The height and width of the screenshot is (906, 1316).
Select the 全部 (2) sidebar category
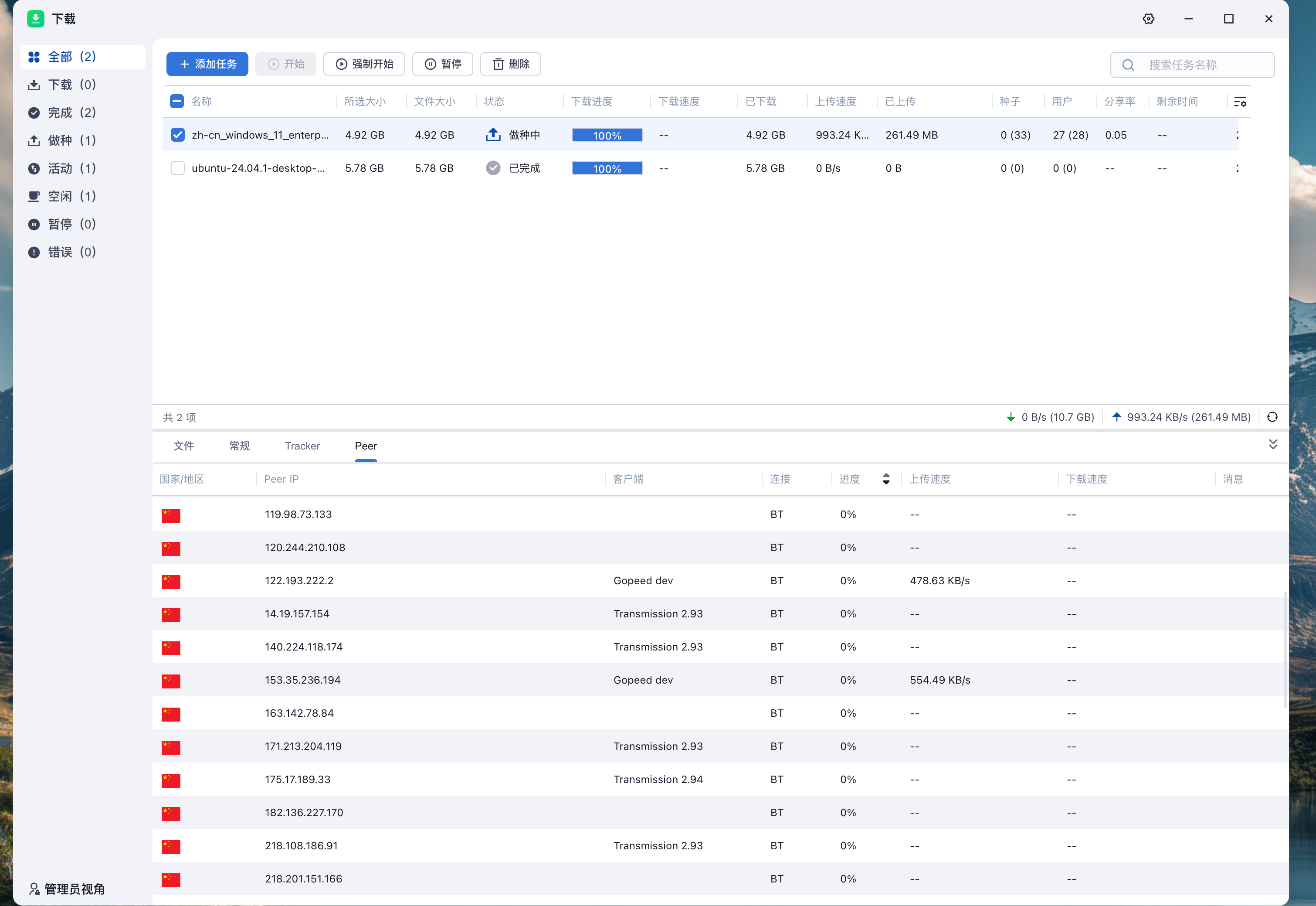point(83,57)
